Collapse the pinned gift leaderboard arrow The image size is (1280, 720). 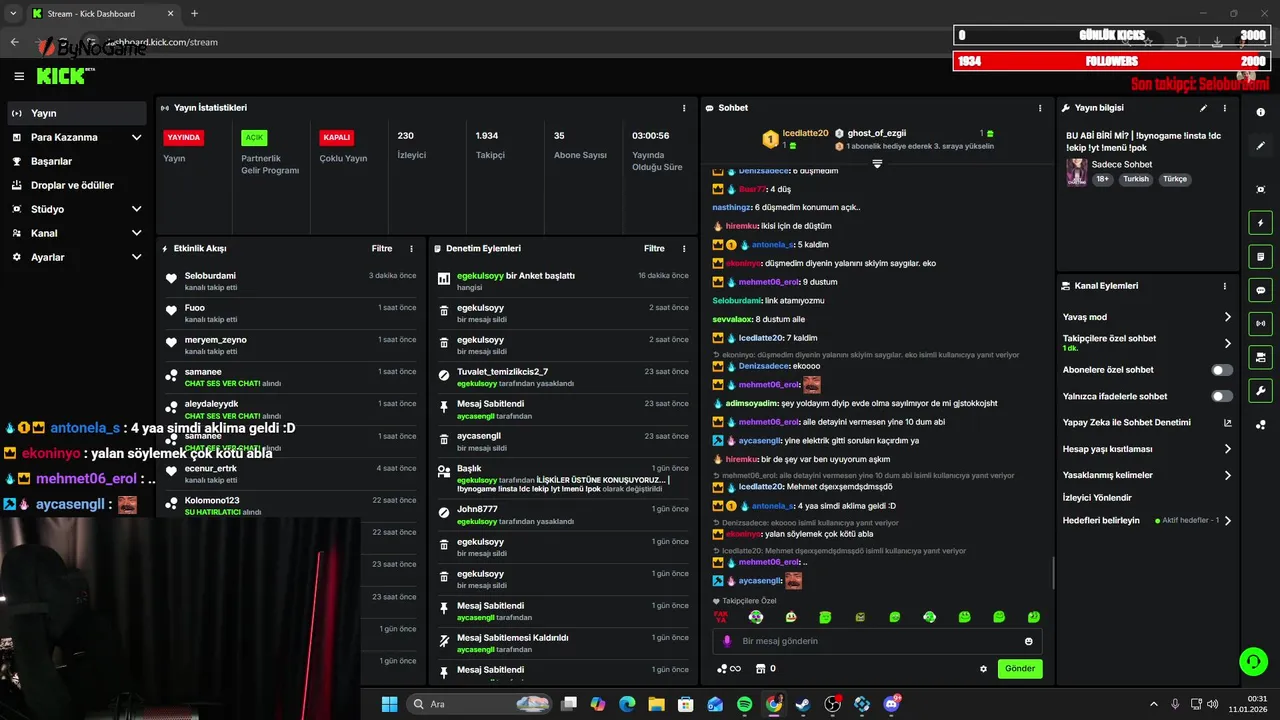[x=877, y=163]
